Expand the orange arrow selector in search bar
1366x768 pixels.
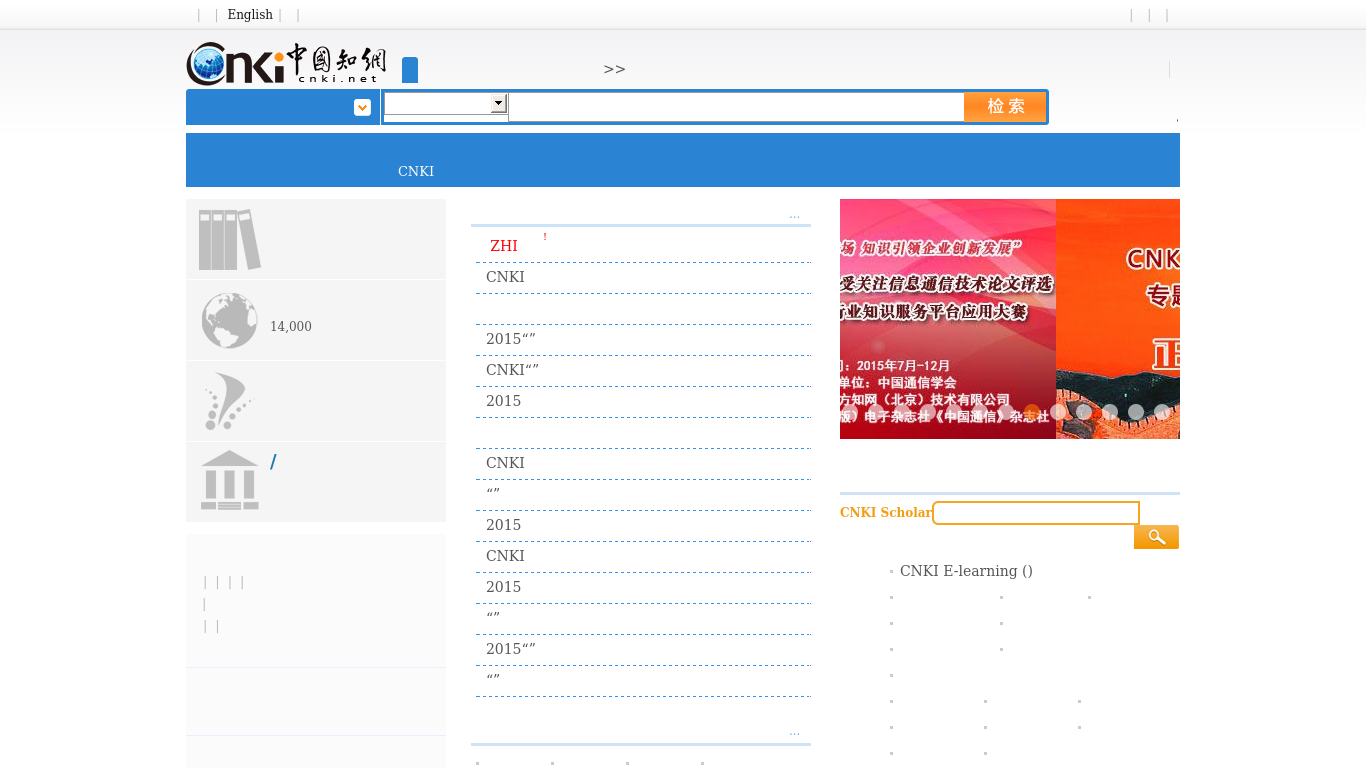(x=361, y=106)
